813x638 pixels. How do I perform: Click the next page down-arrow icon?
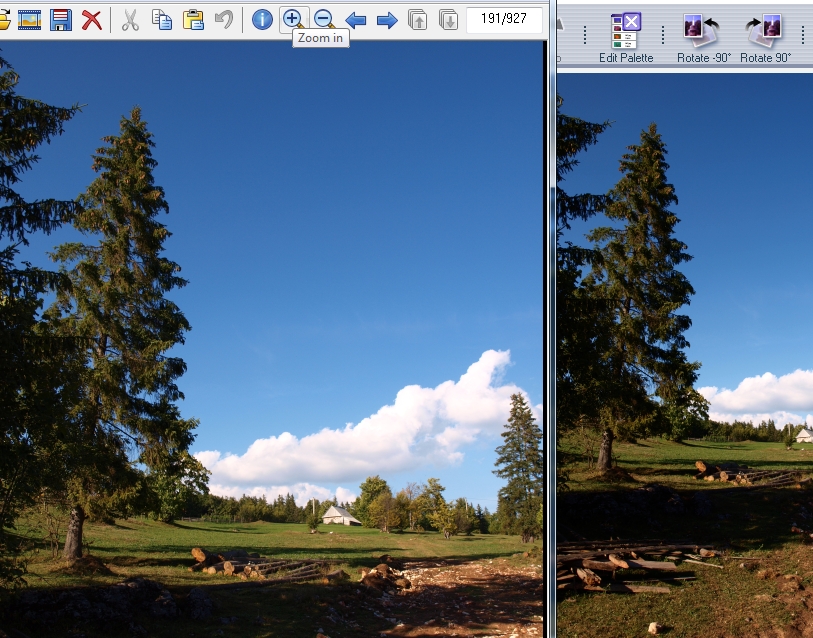tap(448, 20)
